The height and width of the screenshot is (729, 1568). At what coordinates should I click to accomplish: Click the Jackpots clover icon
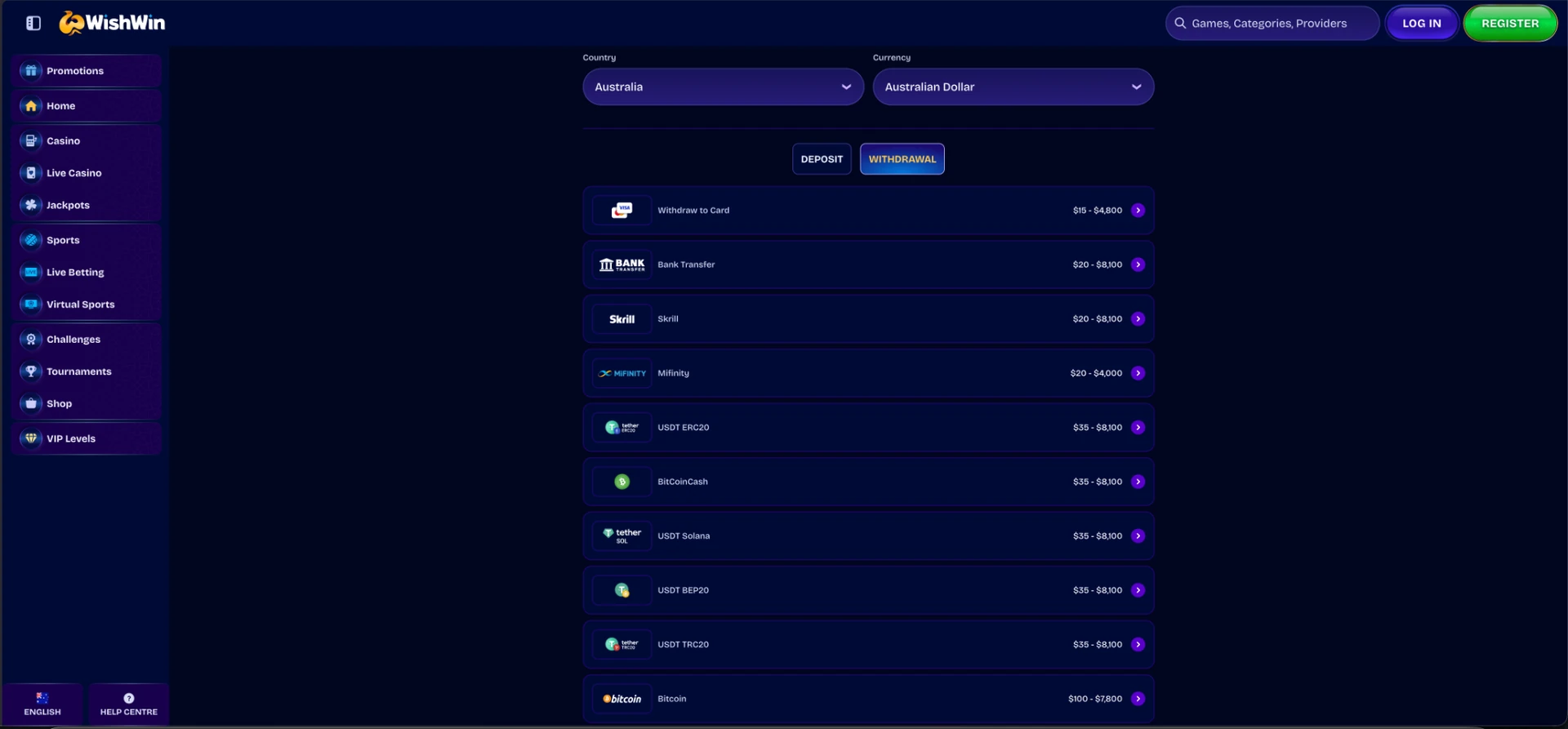click(31, 205)
